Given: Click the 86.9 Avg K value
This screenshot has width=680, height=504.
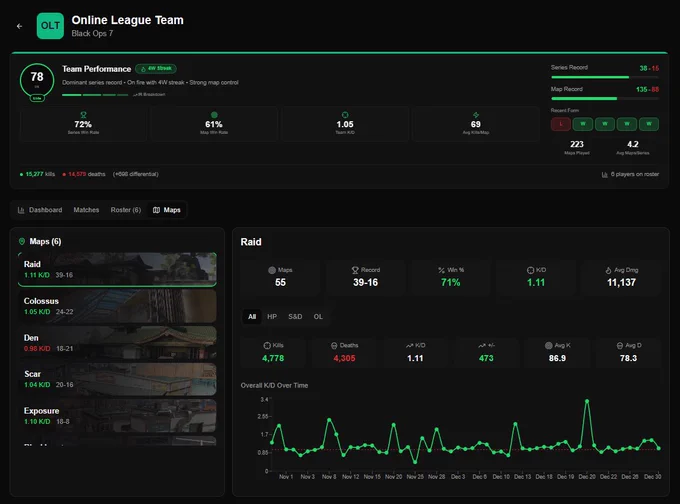Looking at the screenshot, I should pos(557,358).
